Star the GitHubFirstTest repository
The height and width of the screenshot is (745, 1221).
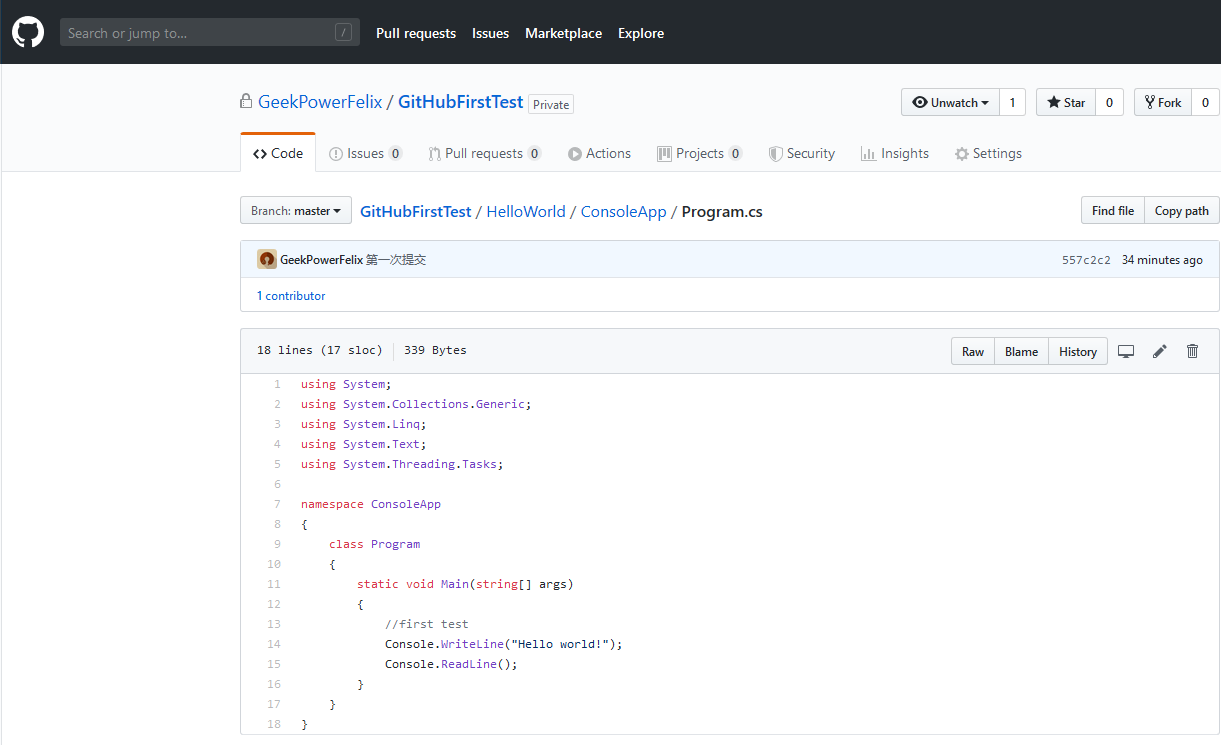1066,103
